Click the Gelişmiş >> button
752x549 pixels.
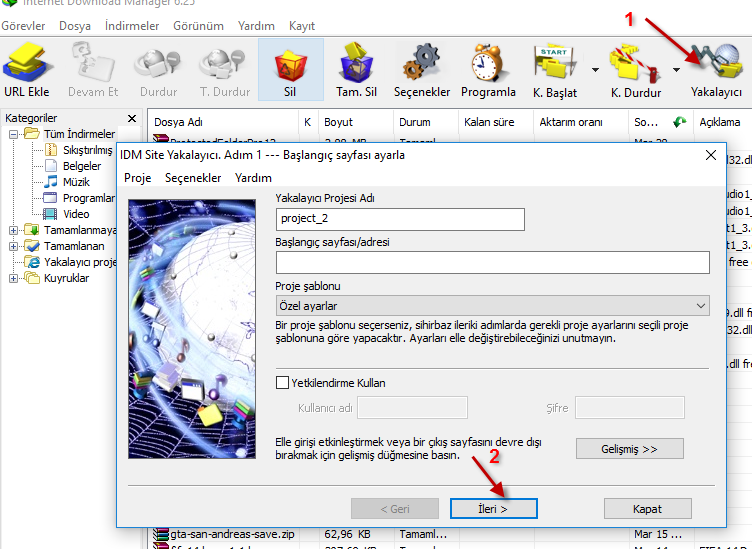point(629,449)
